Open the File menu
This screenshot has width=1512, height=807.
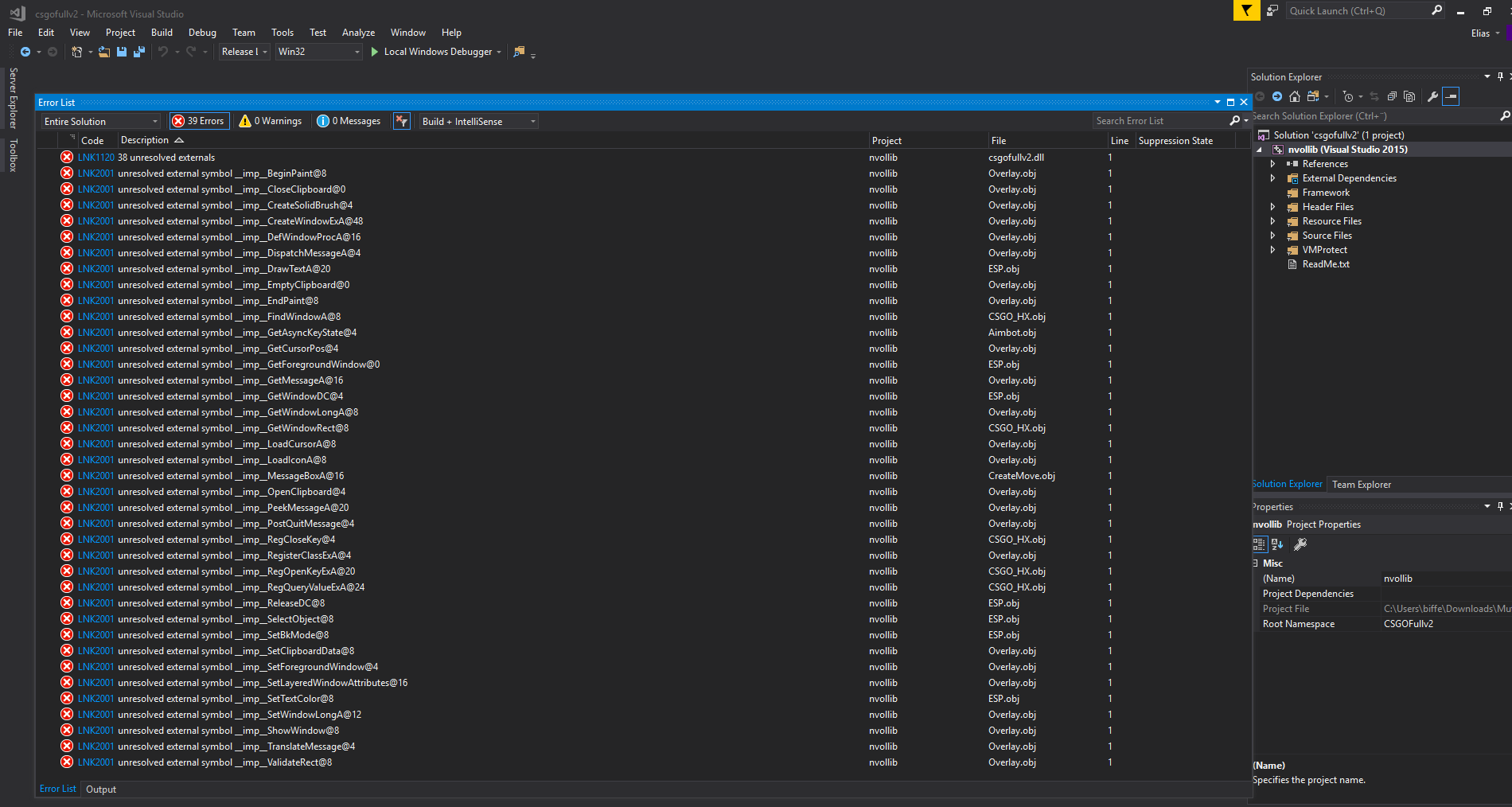coord(15,33)
